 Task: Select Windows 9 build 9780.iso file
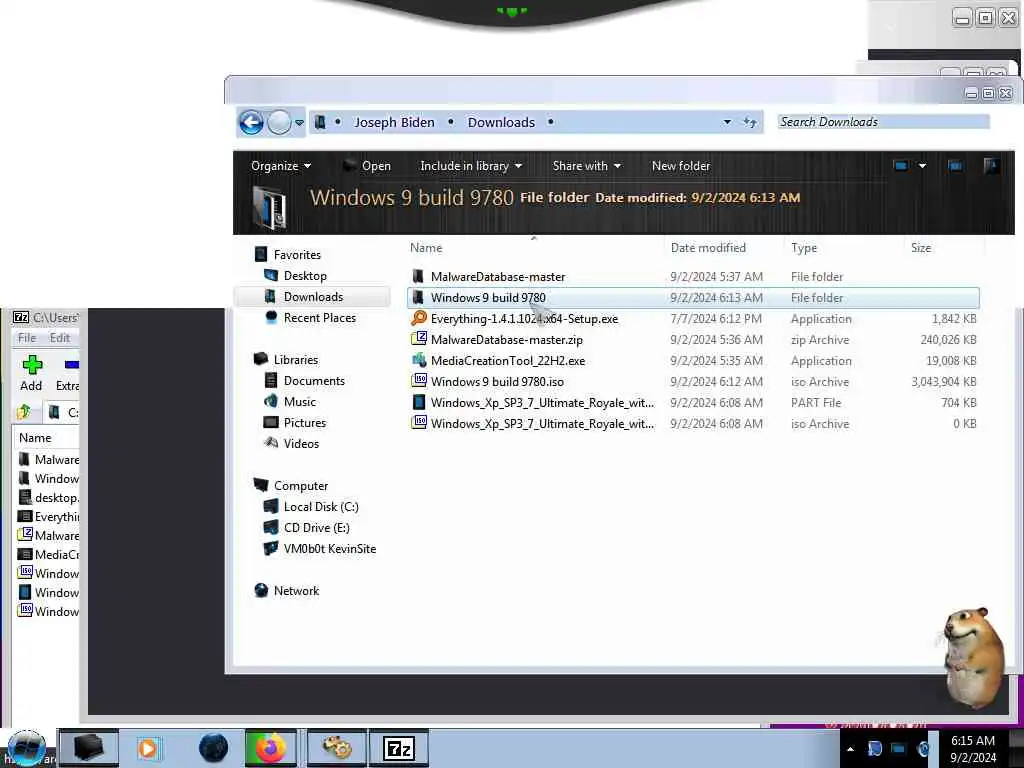click(692, 381)
